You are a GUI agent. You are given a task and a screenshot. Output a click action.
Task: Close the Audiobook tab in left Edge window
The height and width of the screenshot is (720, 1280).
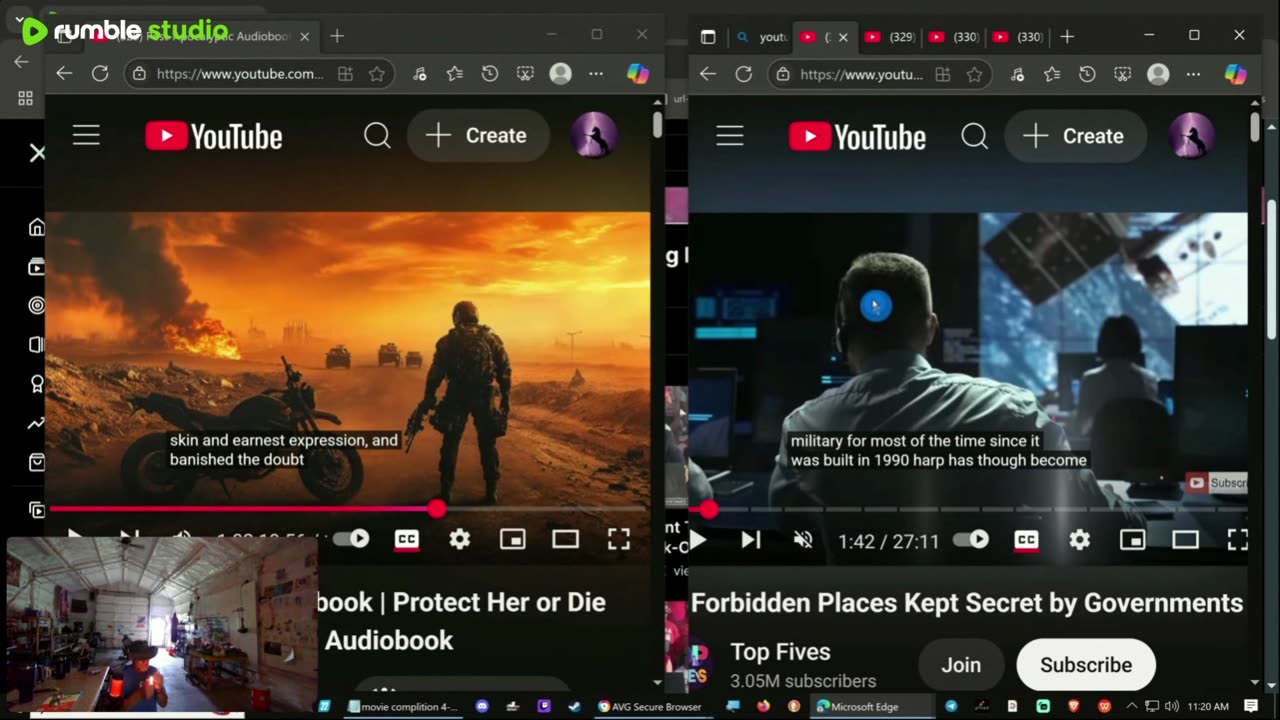304,36
